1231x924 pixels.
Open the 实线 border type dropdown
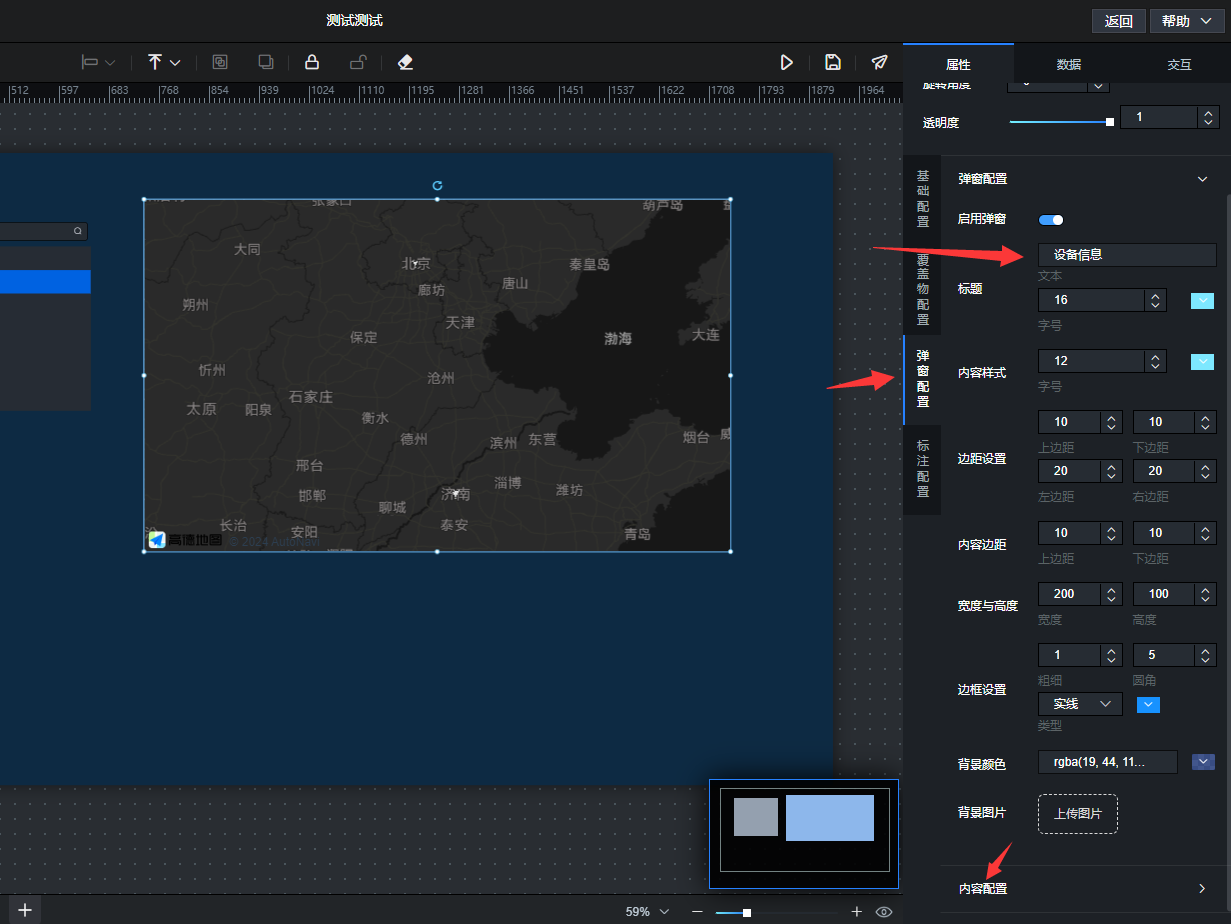1080,704
